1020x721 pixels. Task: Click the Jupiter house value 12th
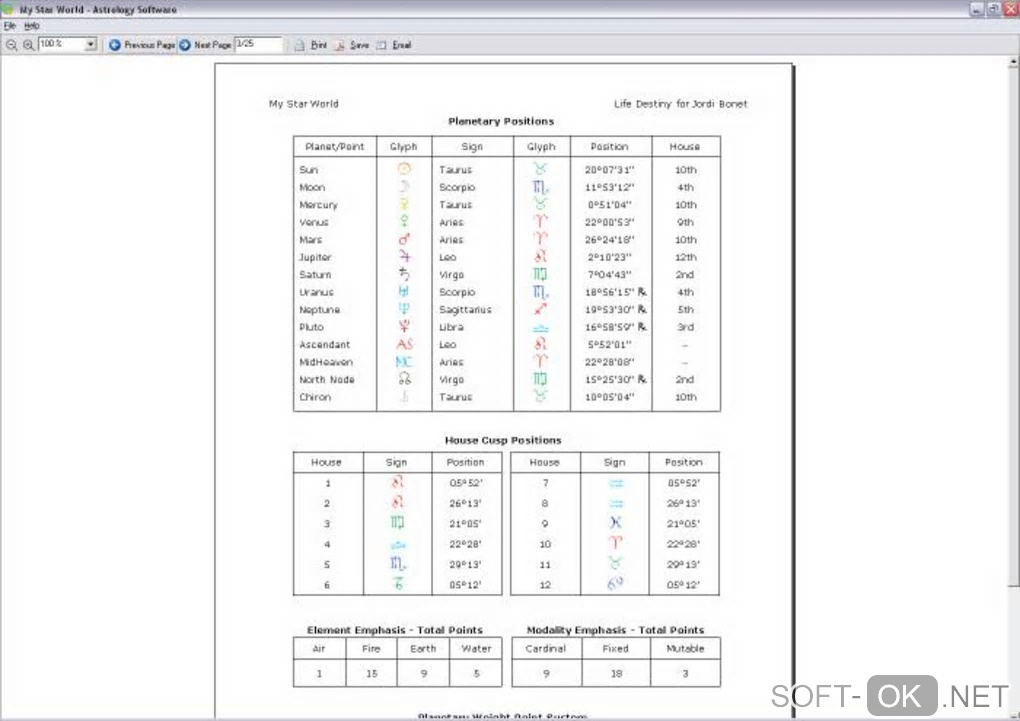coord(686,257)
